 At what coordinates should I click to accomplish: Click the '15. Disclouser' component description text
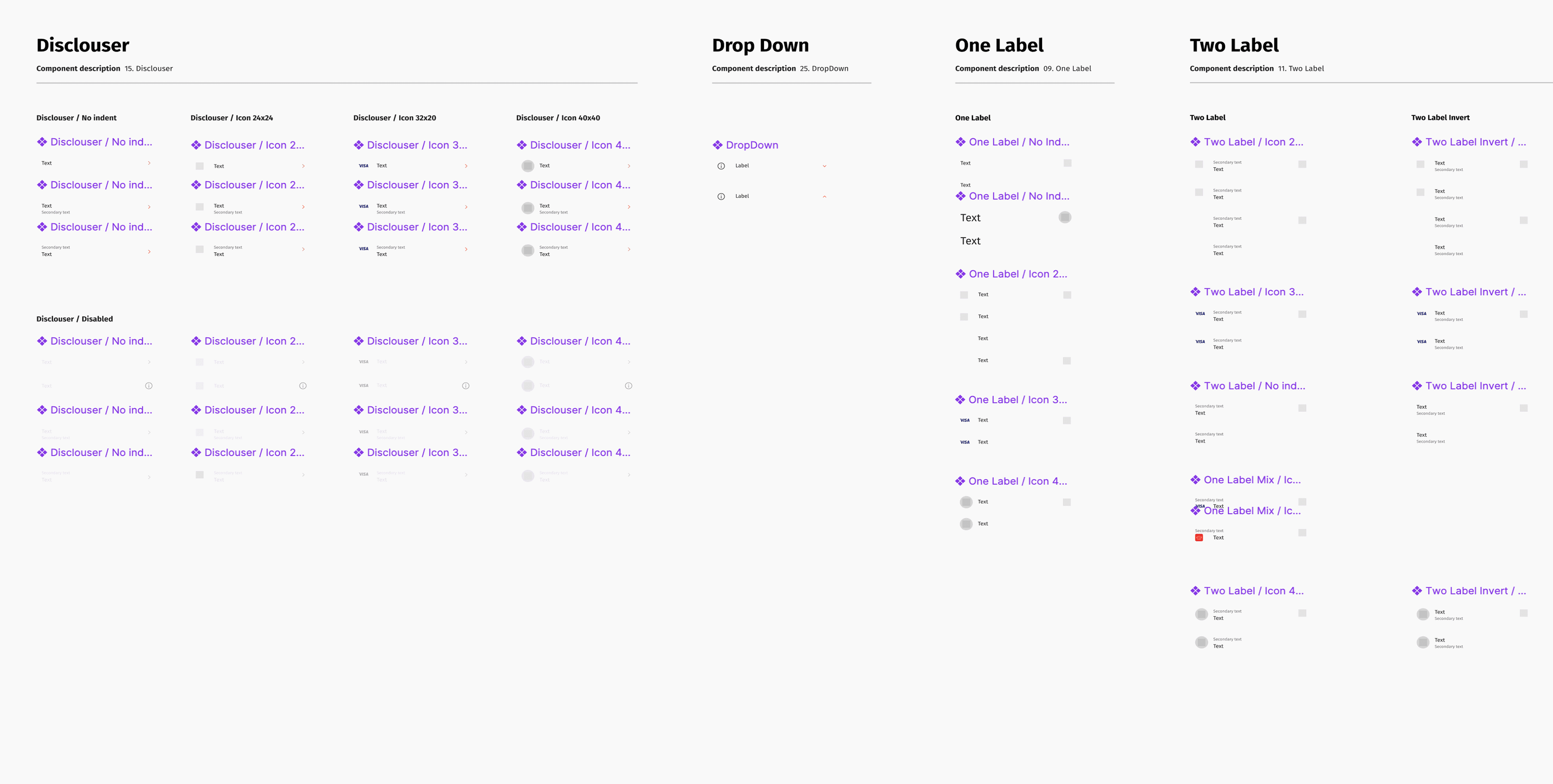(148, 69)
